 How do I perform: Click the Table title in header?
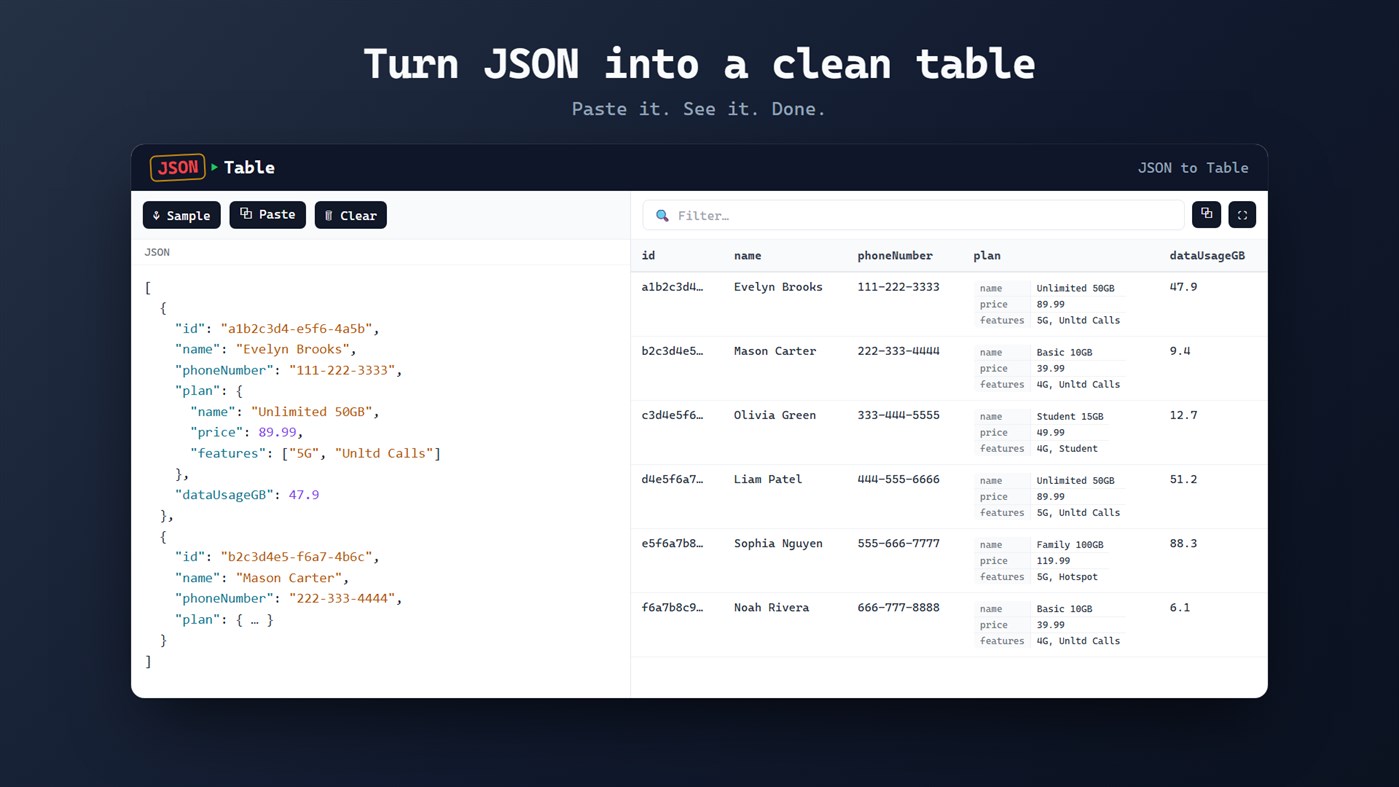tap(249, 167)
